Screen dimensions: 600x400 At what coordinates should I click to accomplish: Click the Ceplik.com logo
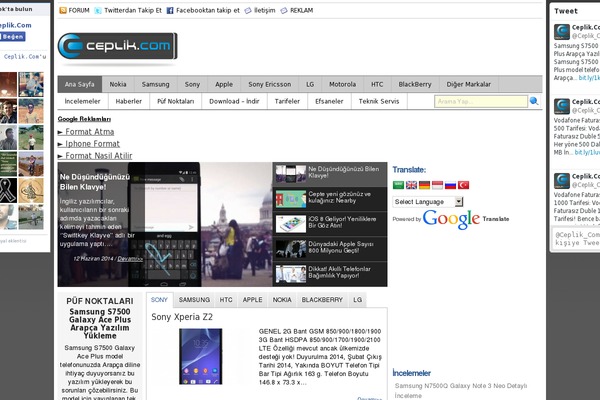pyautogui.click(x=117, y=46)
